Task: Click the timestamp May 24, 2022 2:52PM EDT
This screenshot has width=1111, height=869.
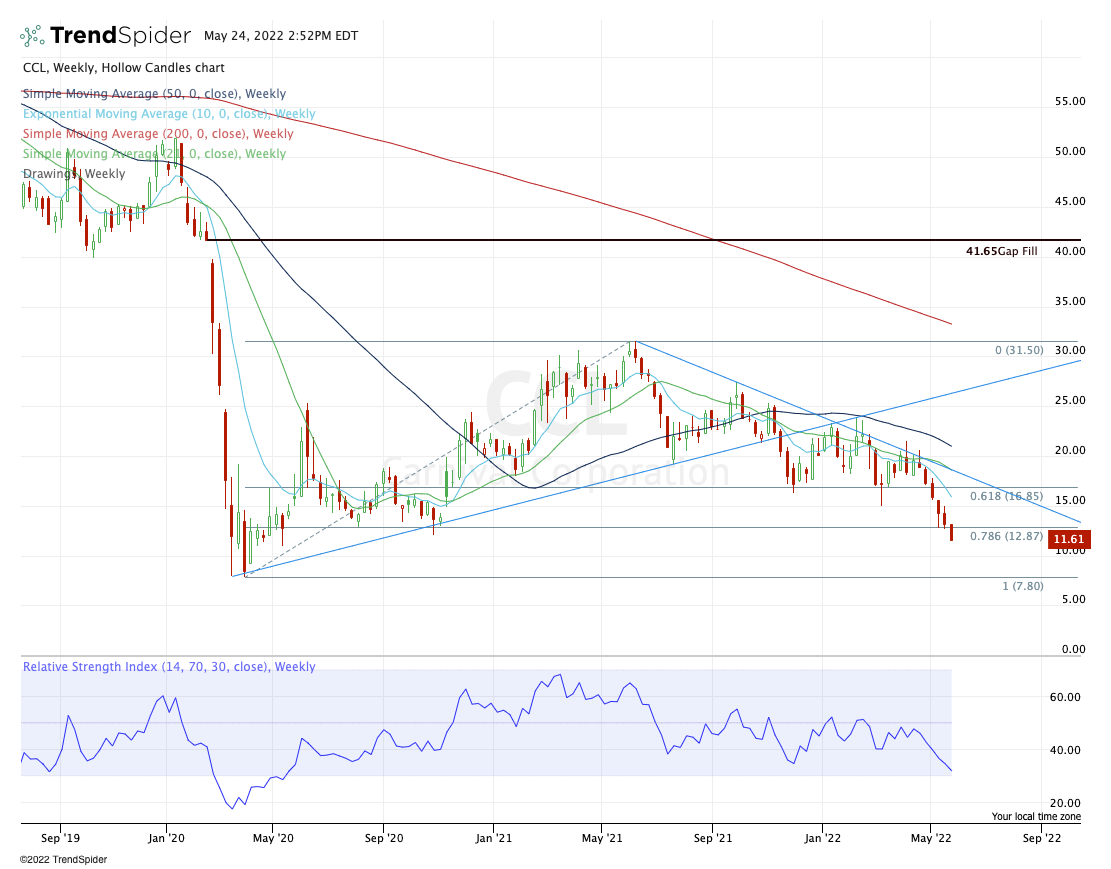Action: (281, 35)
